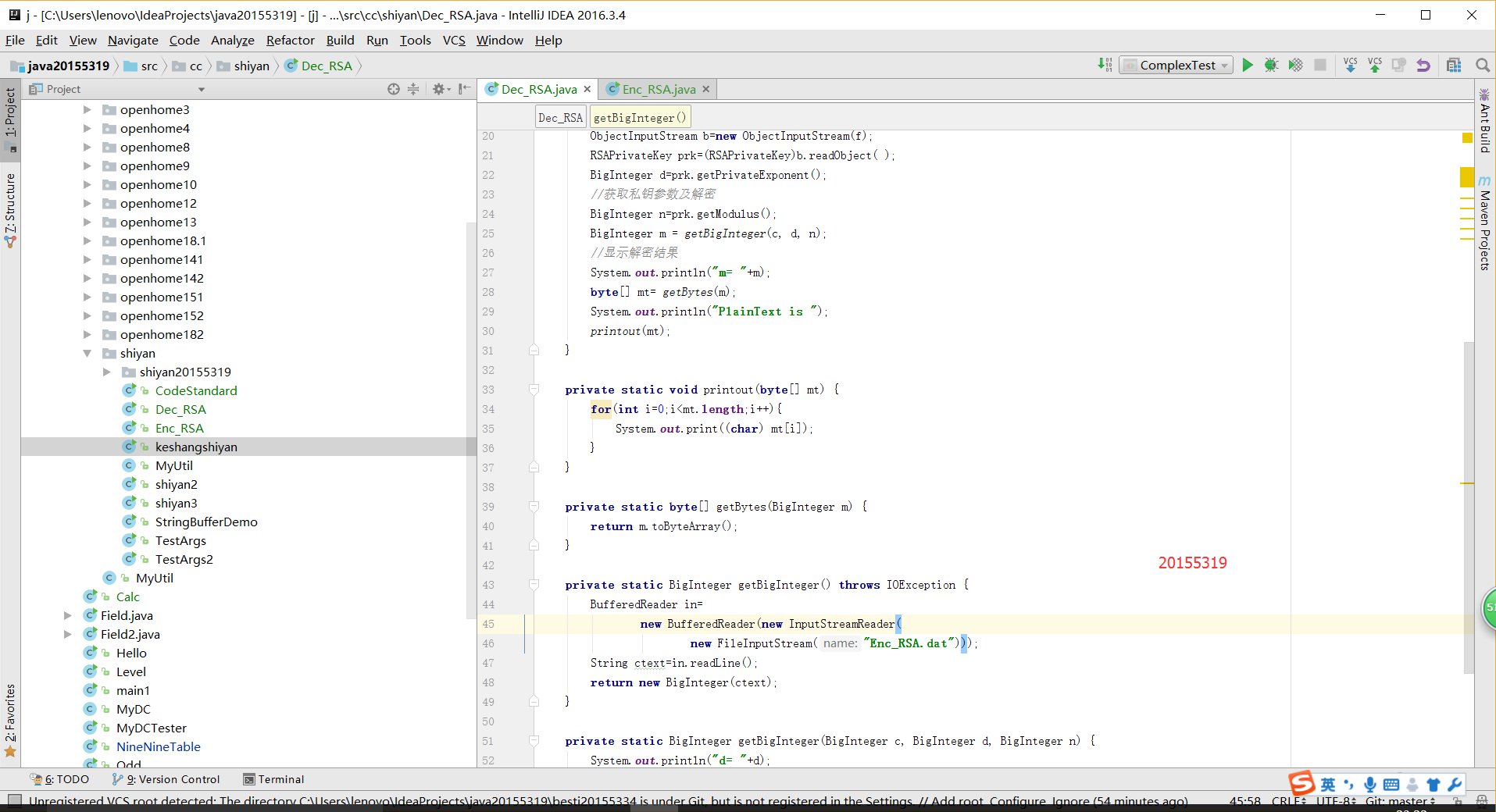Run ComplexTest with coverage
Screen dimensions: 1496x812
(1296, 66)
